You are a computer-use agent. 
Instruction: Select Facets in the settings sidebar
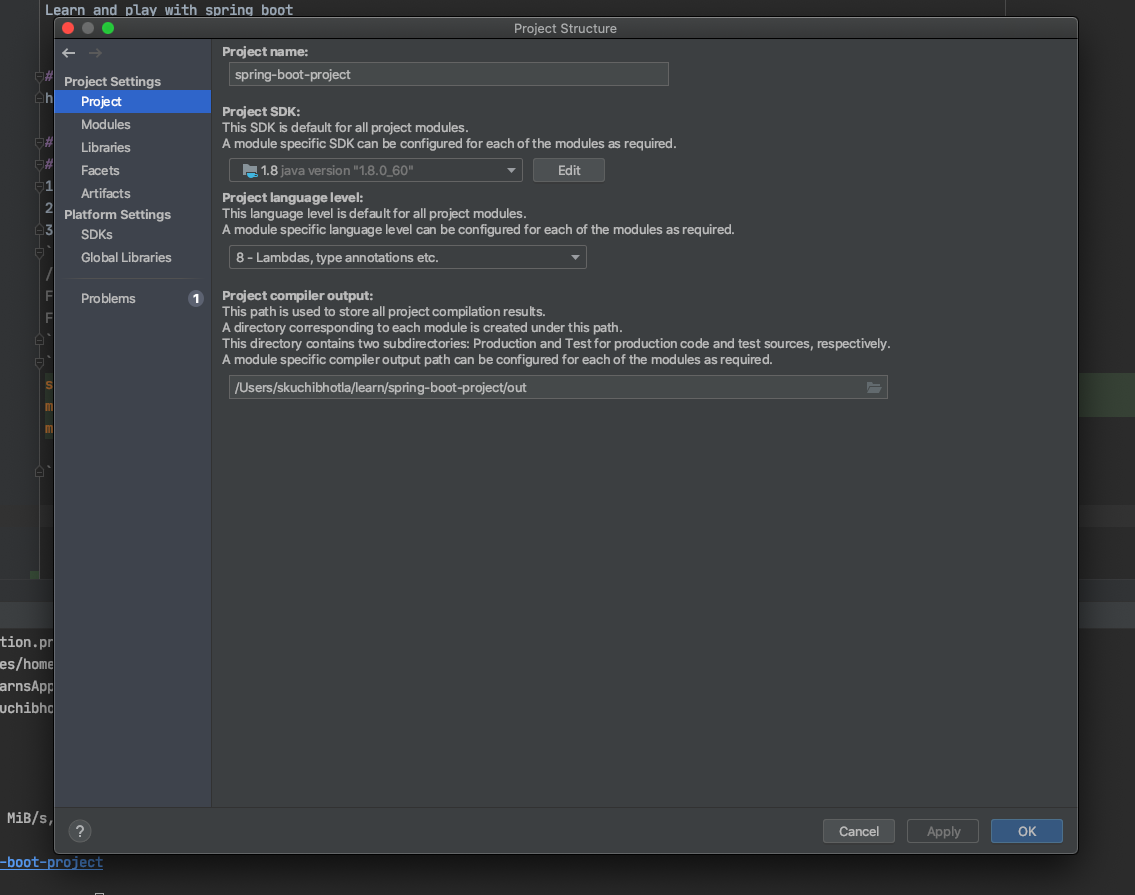point(99,170)
